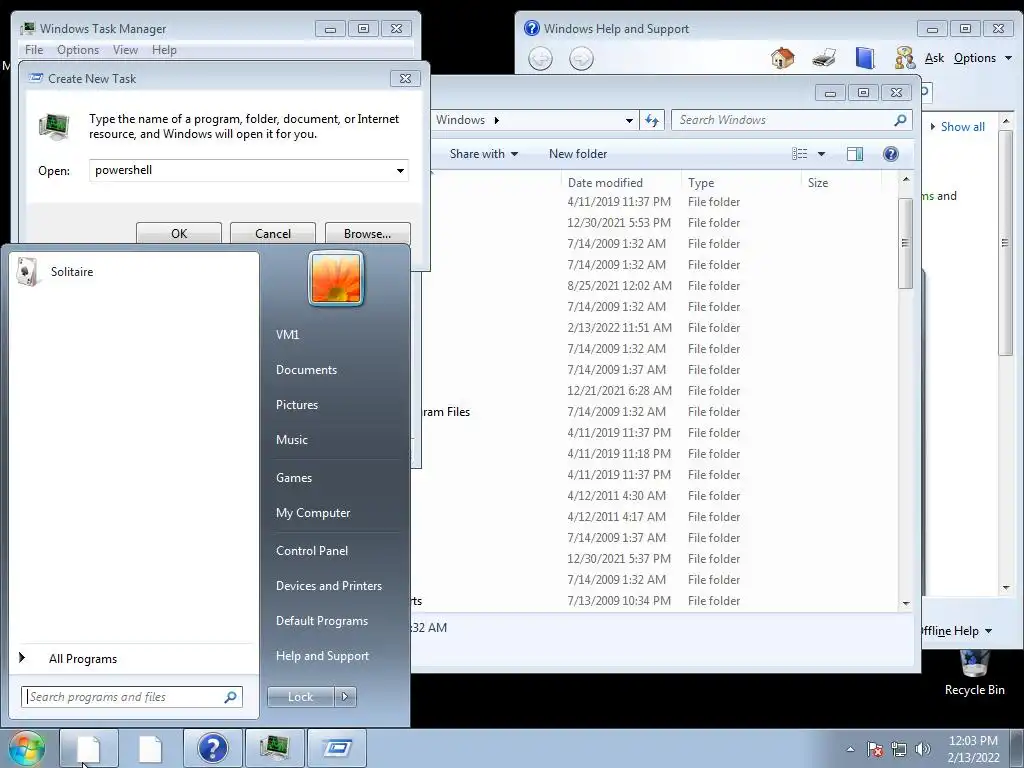Click Explorer search magnifier icon

(x=900, y=120)
